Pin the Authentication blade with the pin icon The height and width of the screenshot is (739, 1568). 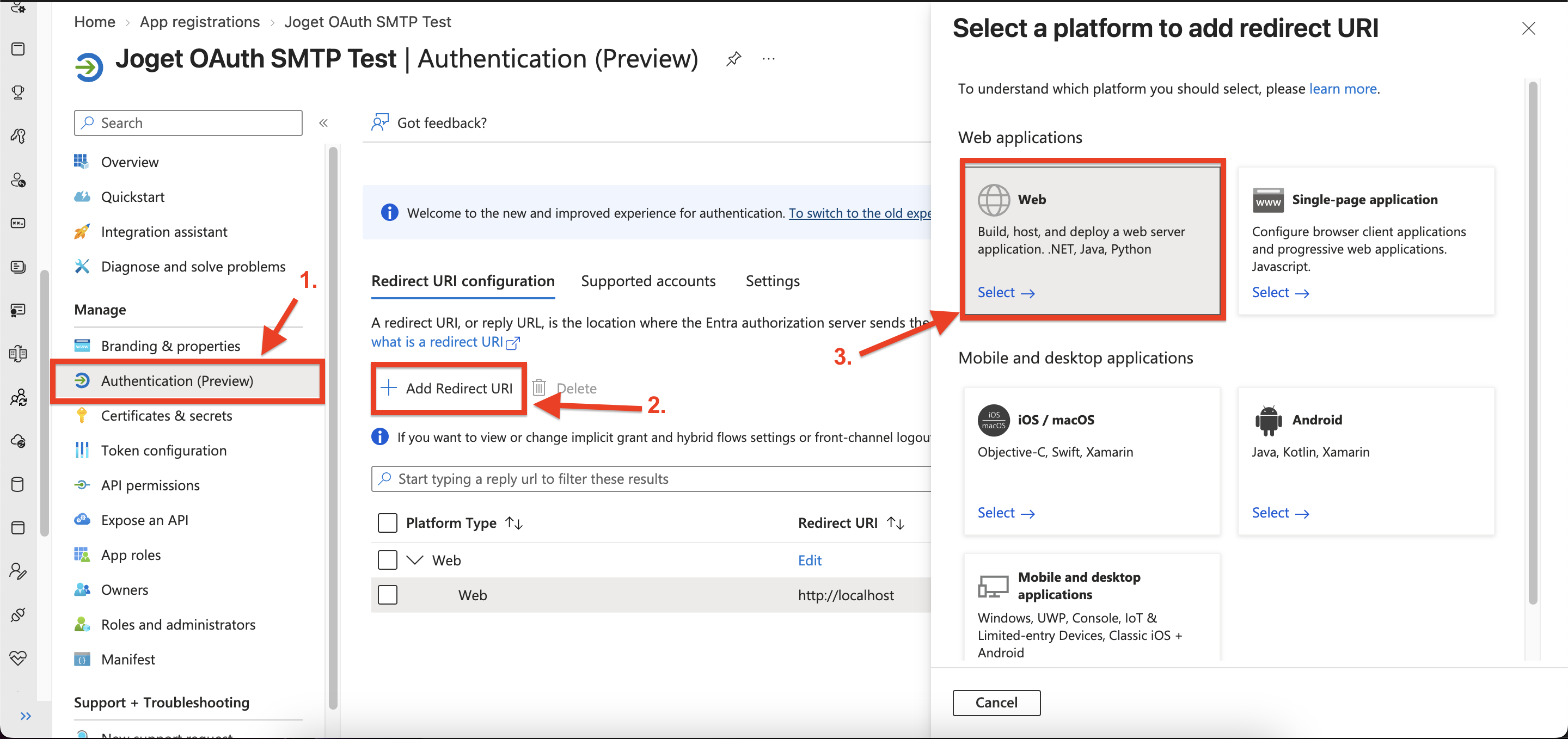733,59
